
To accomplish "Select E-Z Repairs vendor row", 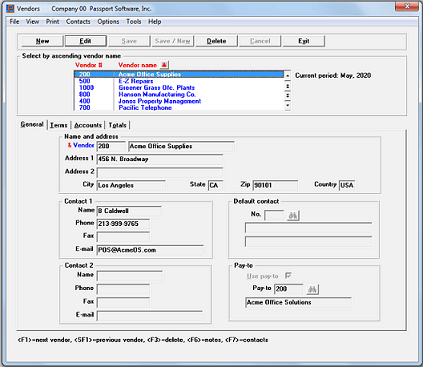I will click(x=179, y=81).
